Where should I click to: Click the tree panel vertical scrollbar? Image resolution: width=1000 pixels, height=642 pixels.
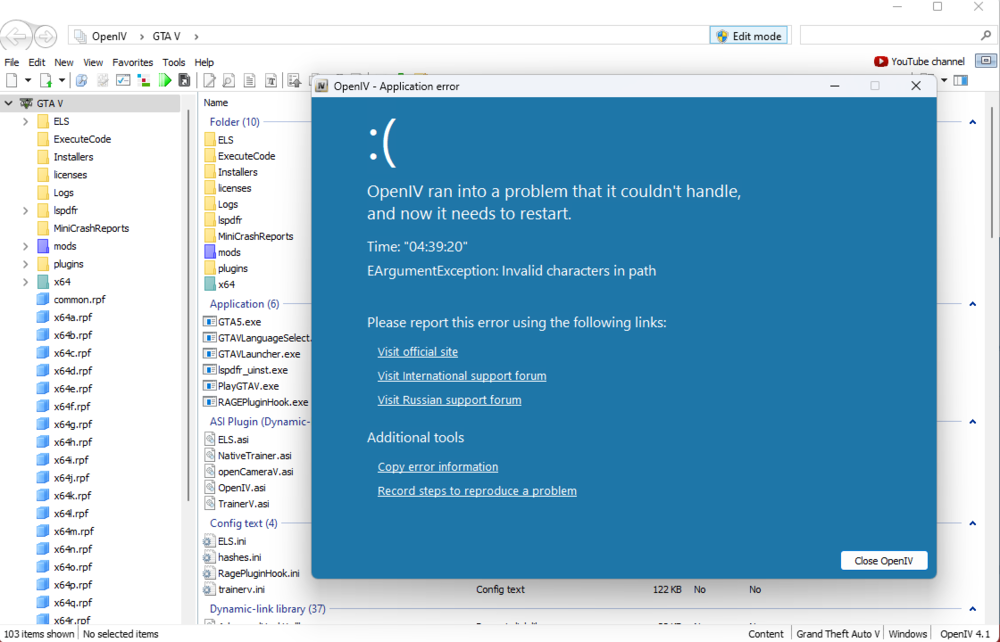click(188, 306)
